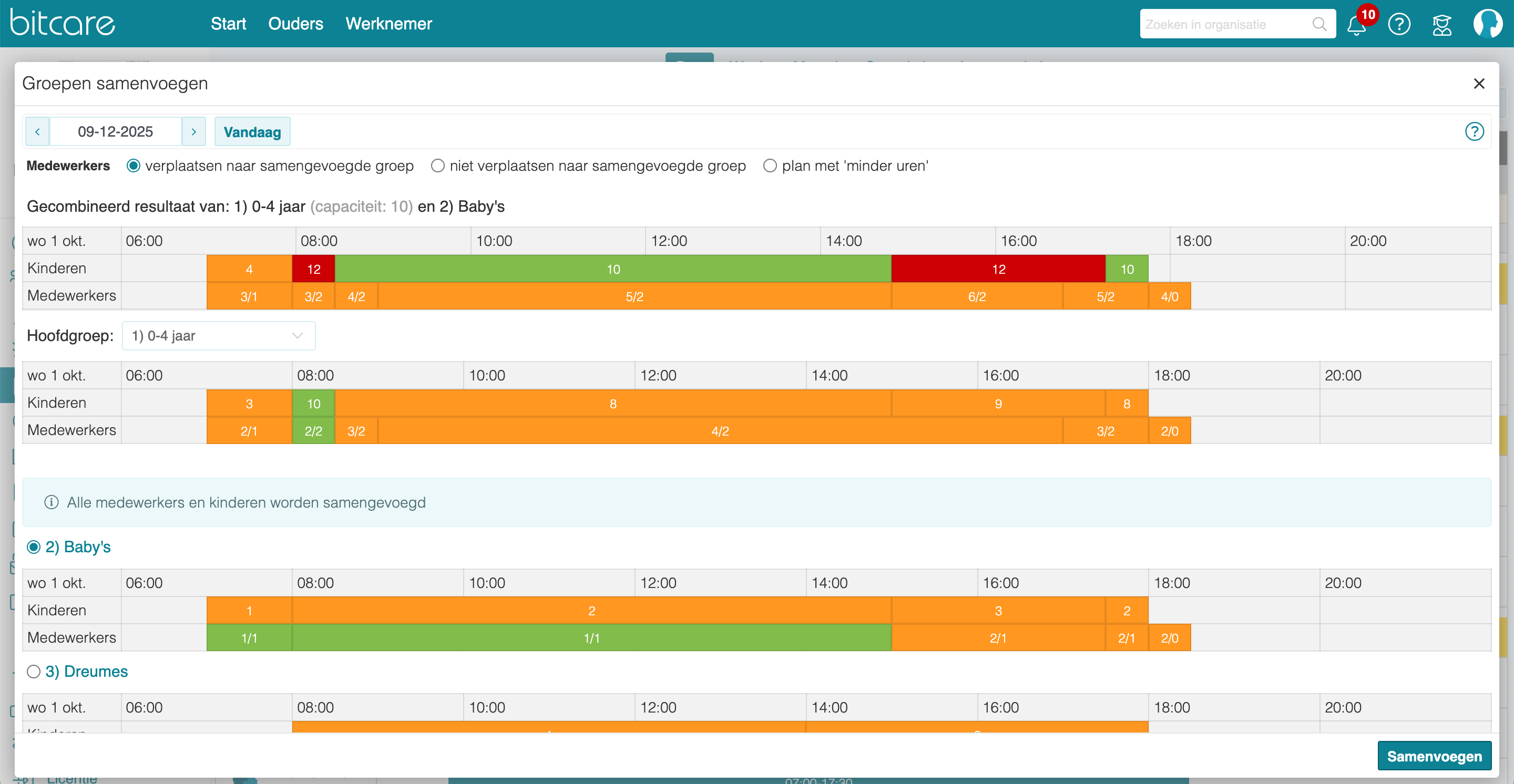
Task: Open the Ouders menu
Action: [295, 24]
